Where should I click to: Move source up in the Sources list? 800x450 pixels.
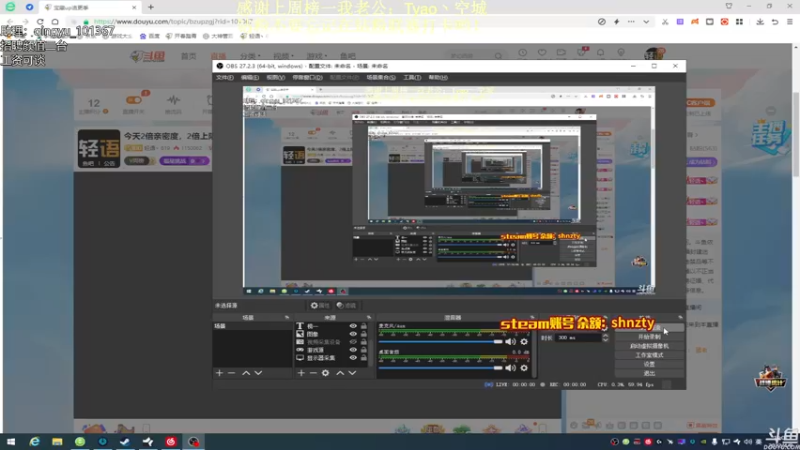[340, 373]
